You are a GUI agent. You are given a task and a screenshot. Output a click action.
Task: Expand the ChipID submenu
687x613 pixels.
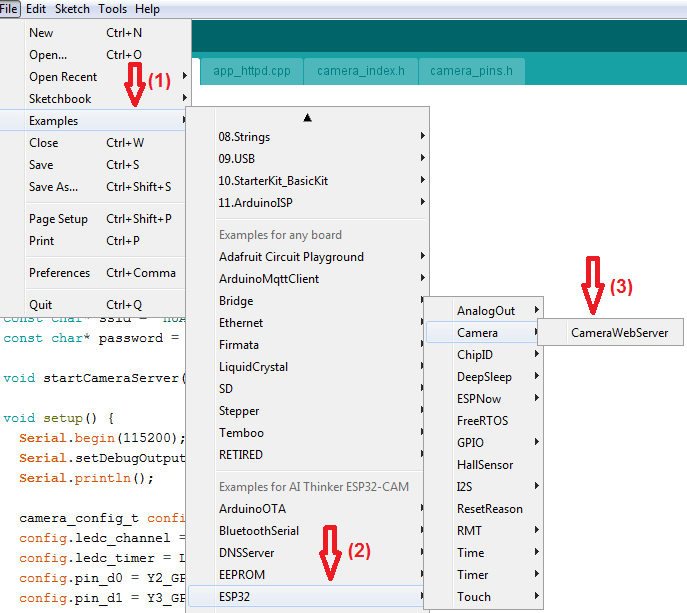[484, 354]
